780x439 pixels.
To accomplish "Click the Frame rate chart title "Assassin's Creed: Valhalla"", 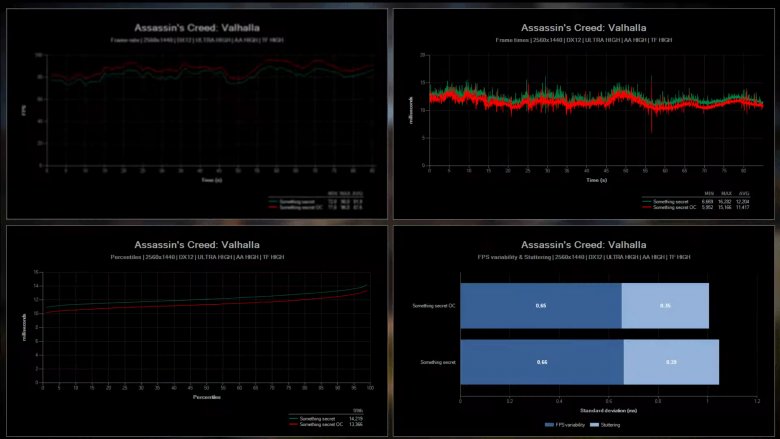I will point(196,28).
